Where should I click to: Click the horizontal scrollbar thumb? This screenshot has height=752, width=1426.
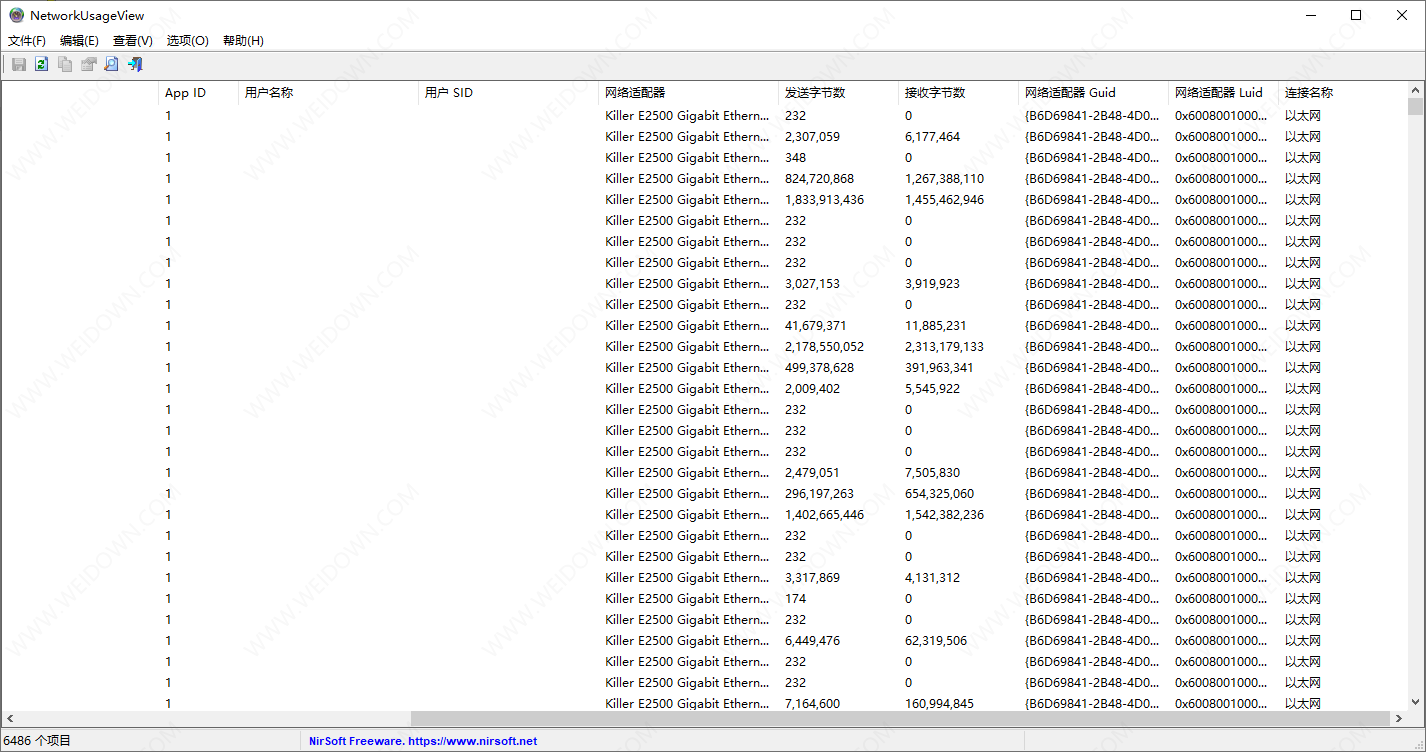coord(900,719)
